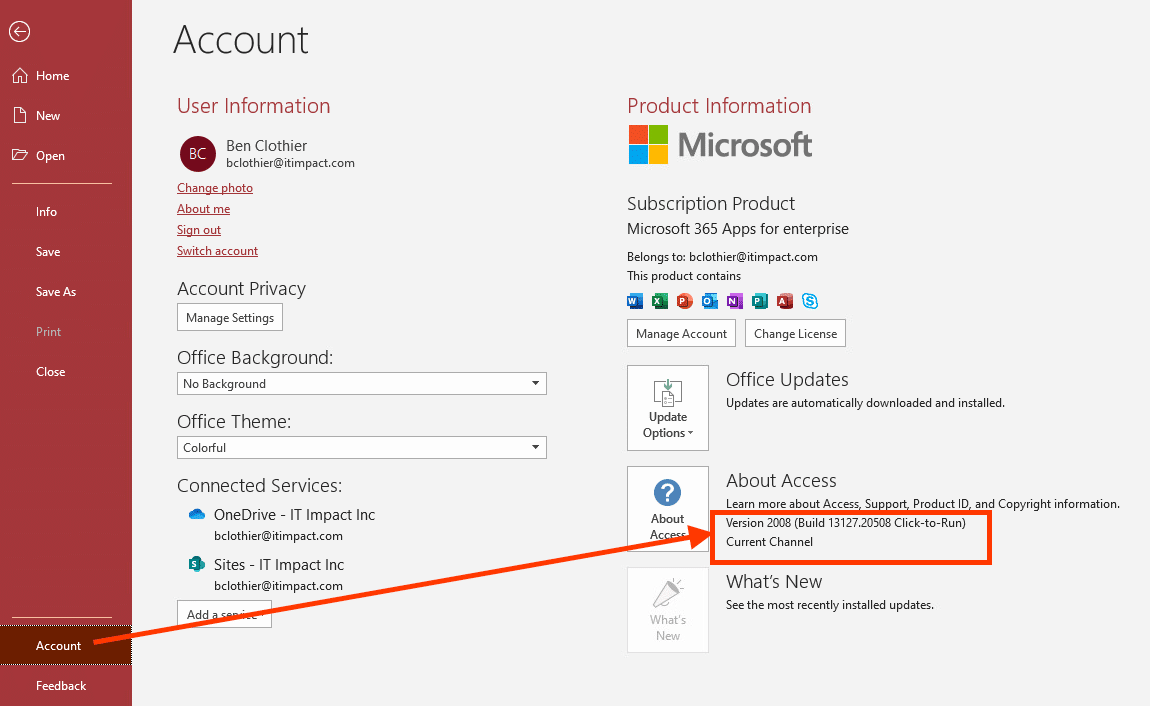
Task: Click the Manage Account button
Action: 681,334
